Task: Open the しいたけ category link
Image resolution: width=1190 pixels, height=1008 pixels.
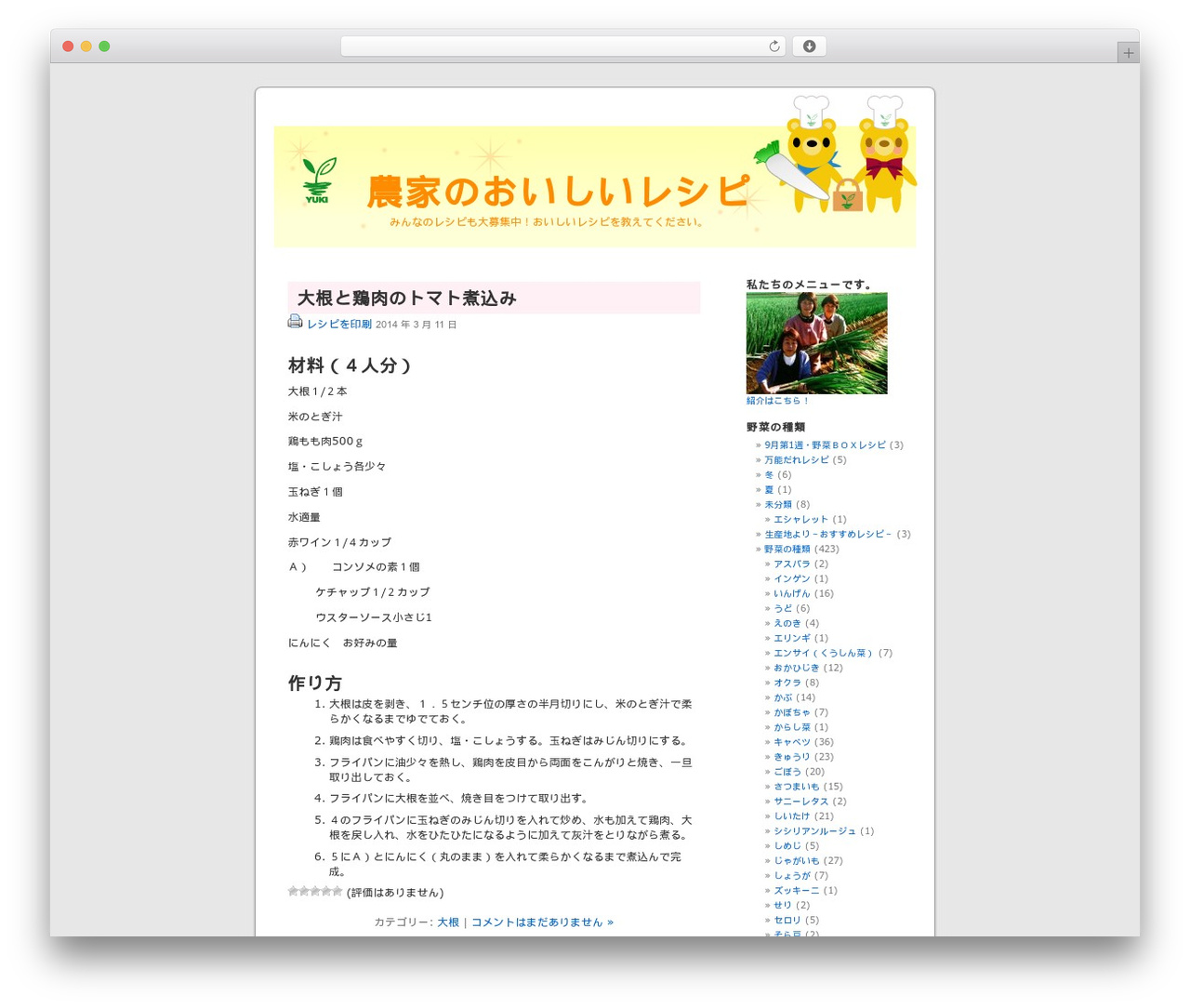Action: (792, 817)
